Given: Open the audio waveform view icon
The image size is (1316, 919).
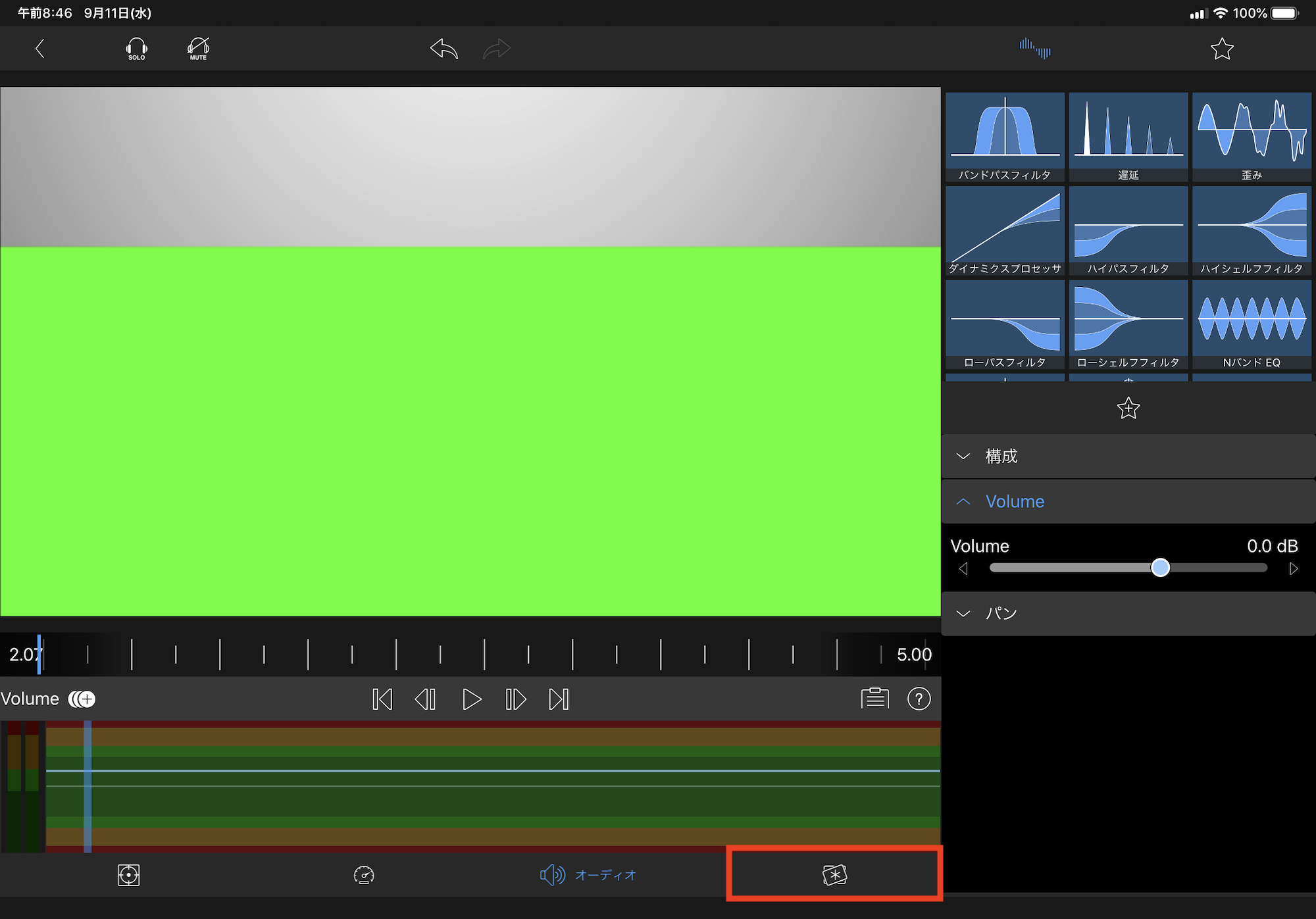Looking at the screenshot, I should tap(1034, 49).
